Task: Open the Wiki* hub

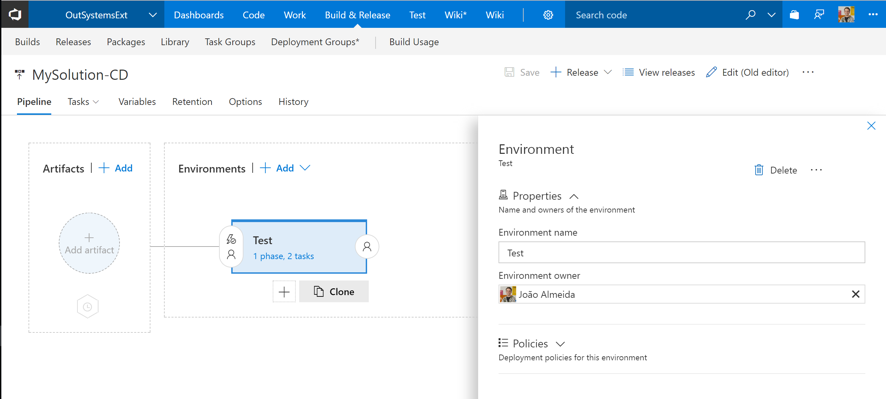Action: (455, 15)
